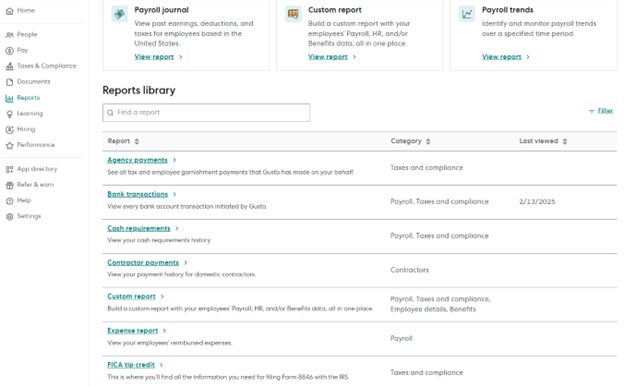Go to the People section
Image resolution: width=624 pixels, height=387 pixels.
(x=27, y=35)
